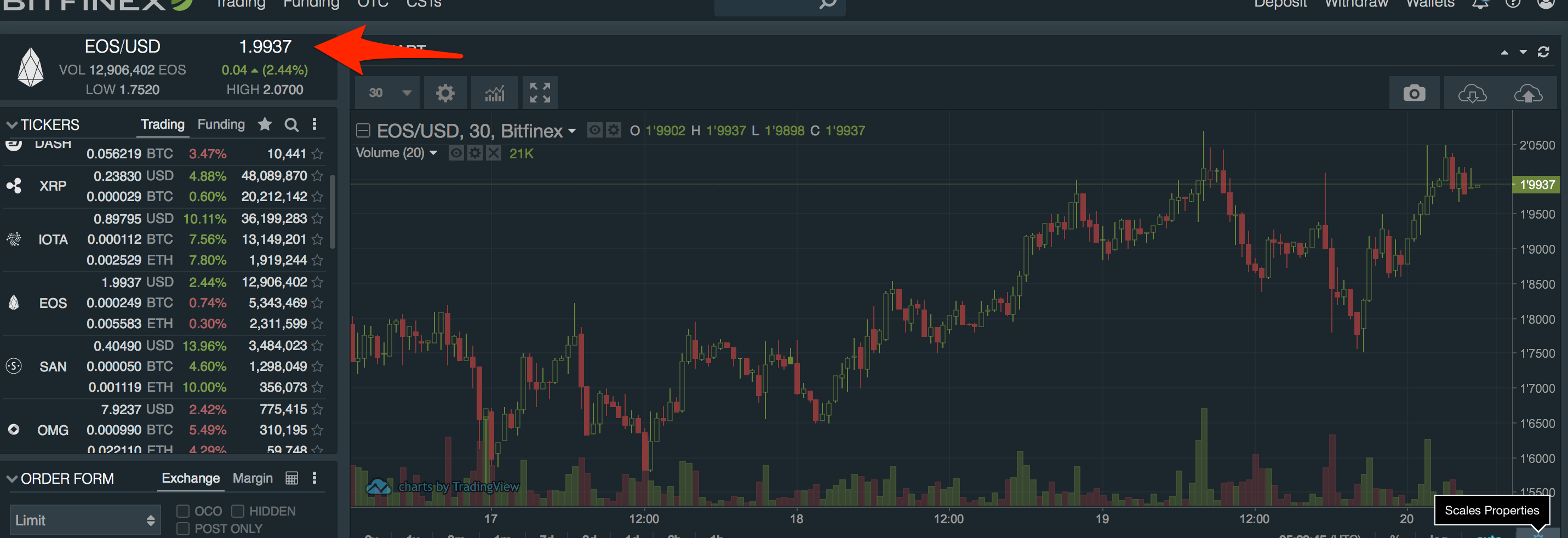The image size is (1568, 538).
Task: Enable the OCO checkbox
Action: pos(183,511)
